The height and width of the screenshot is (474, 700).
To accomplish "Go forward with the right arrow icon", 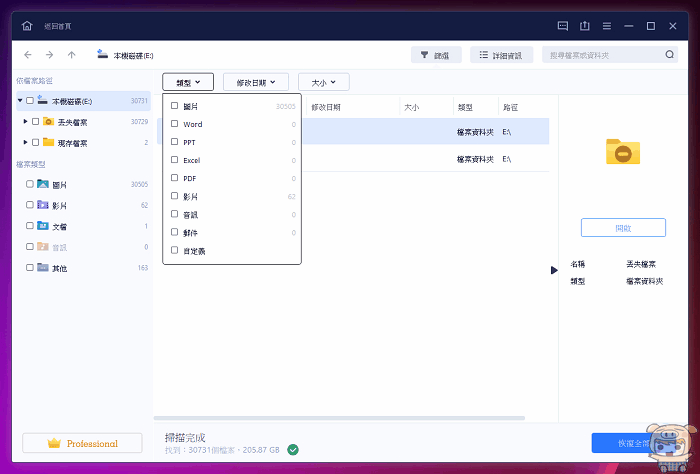I will pos(50,55).
